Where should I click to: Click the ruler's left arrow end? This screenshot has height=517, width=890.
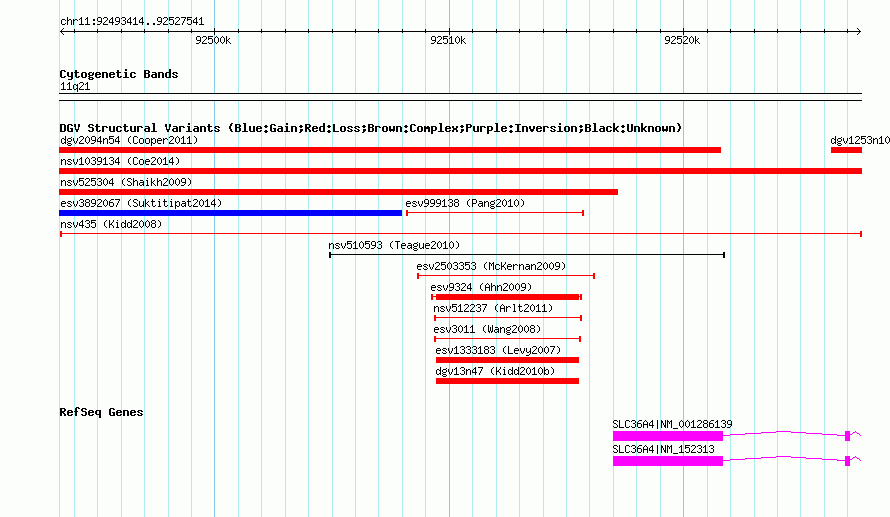(62, 32)
